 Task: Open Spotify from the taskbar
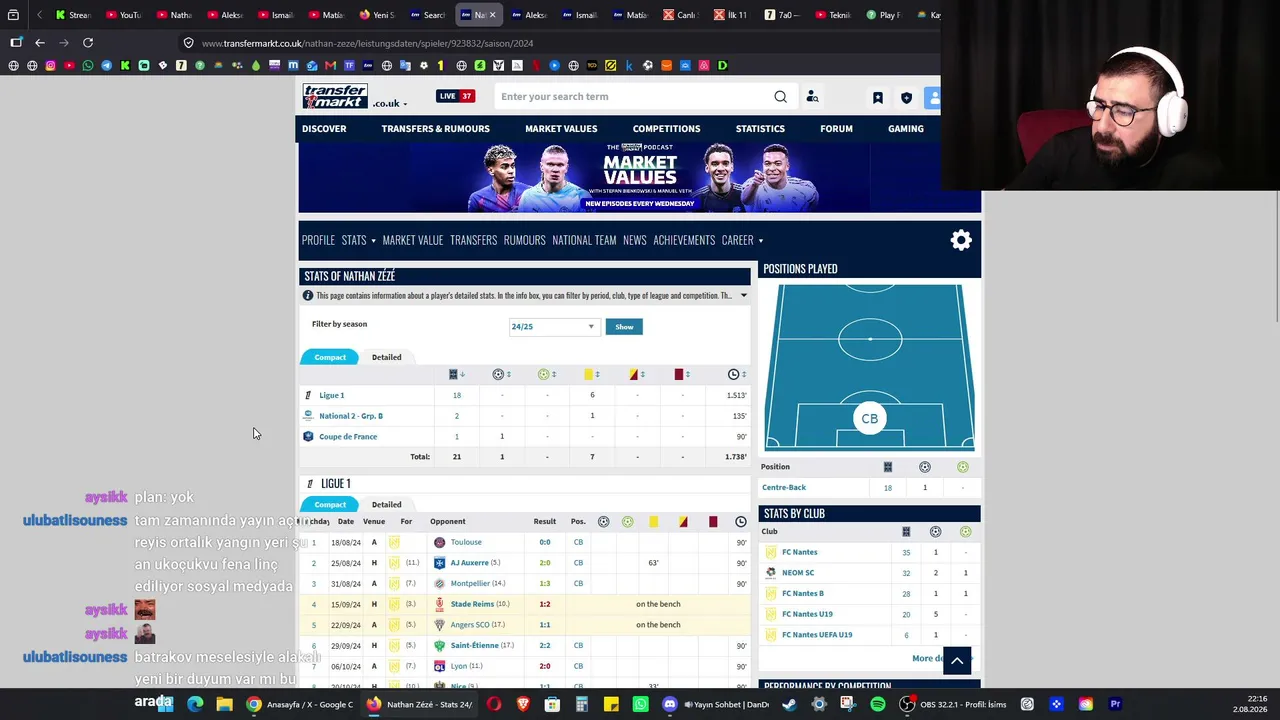877,704
